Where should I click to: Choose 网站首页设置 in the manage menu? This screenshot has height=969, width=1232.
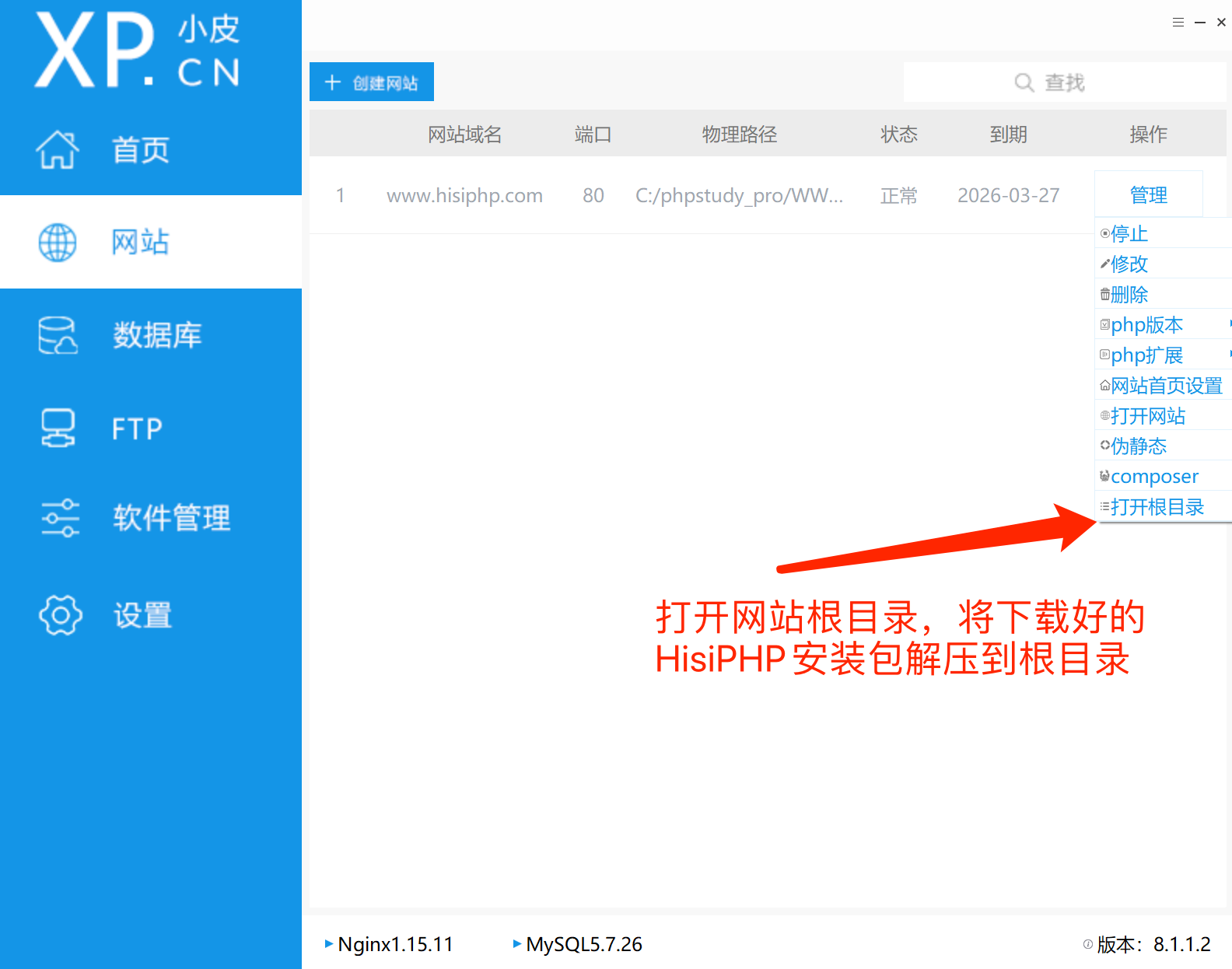click(1164, 385)
